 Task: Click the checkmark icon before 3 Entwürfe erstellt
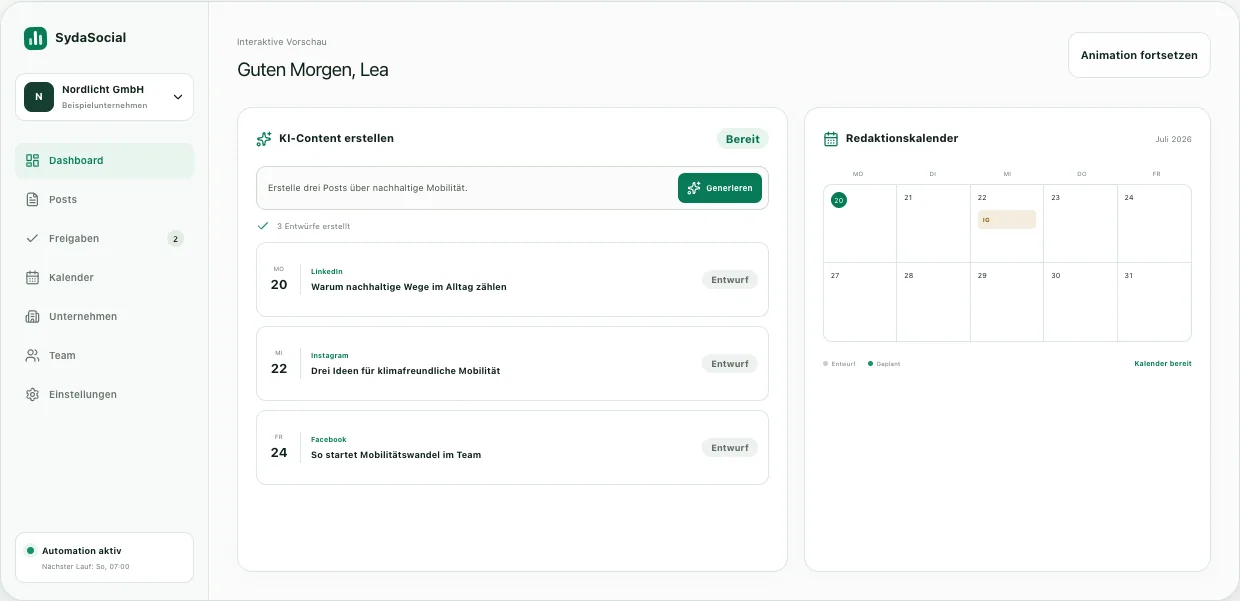click(263, 226)
